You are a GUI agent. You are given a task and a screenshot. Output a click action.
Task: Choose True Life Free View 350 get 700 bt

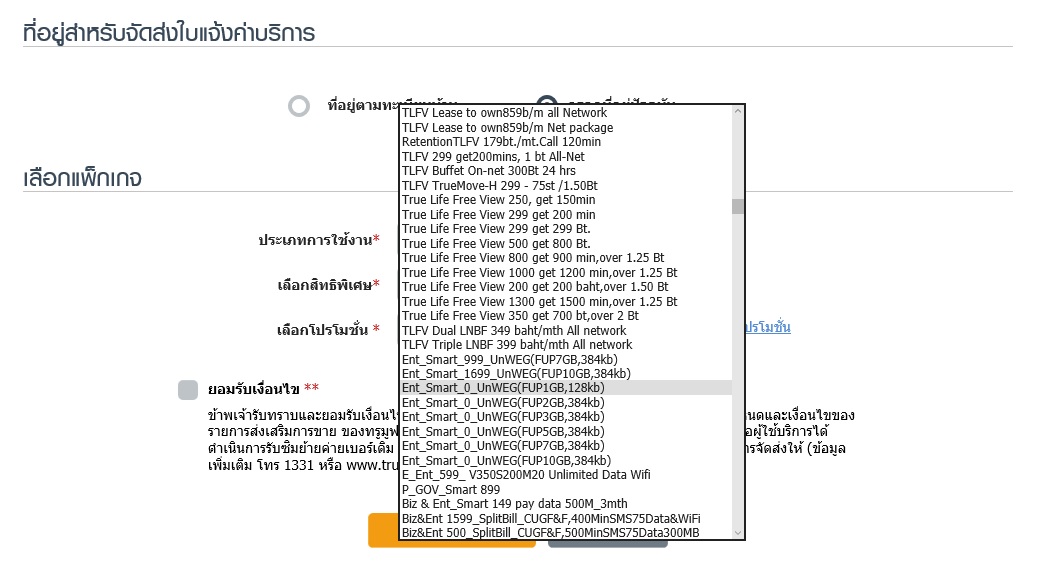(566, 316)
